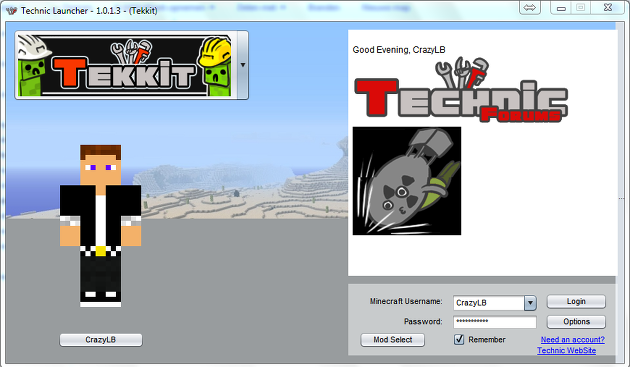Click the double-arrow resize icon in the title bar
Image resolution: width=630 pixels, height=367 pixels.
click(x=529, y=8)
